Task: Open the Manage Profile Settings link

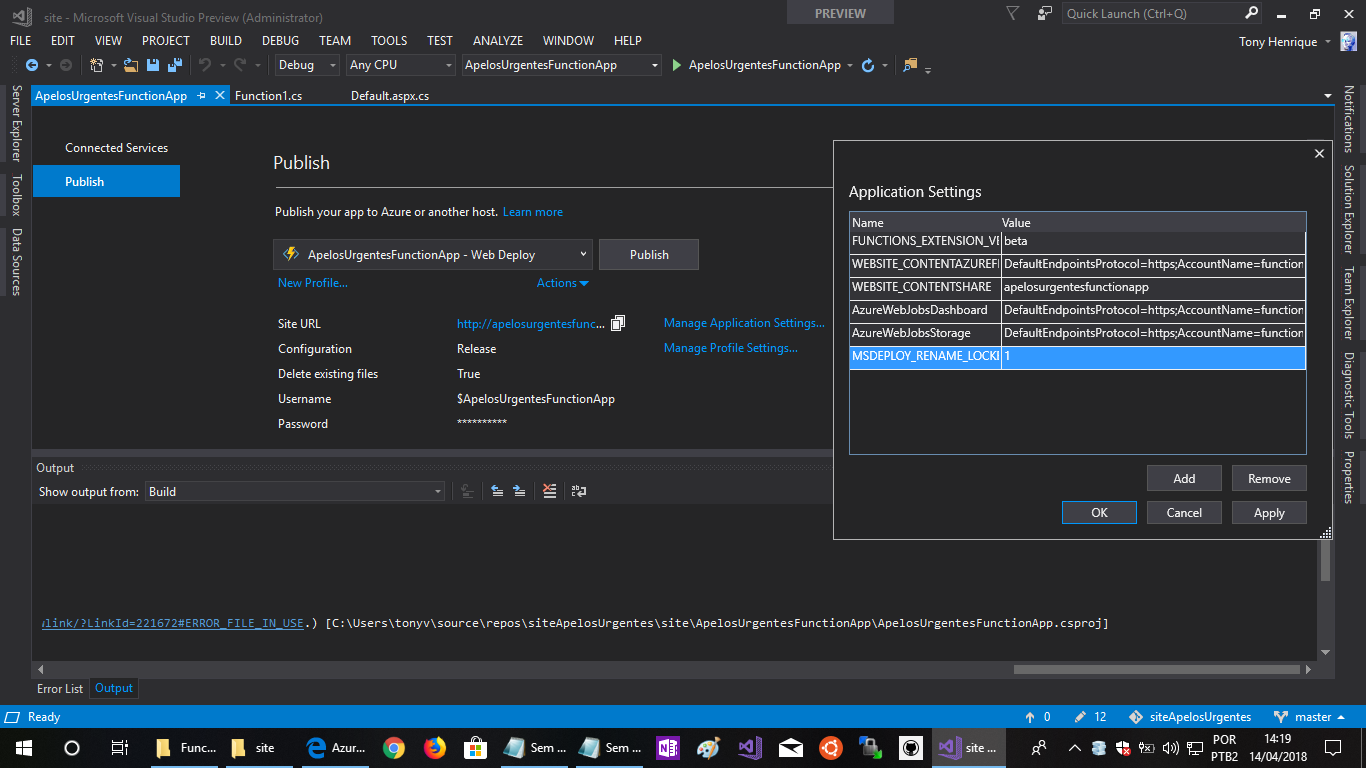Action: coord(731,348)
